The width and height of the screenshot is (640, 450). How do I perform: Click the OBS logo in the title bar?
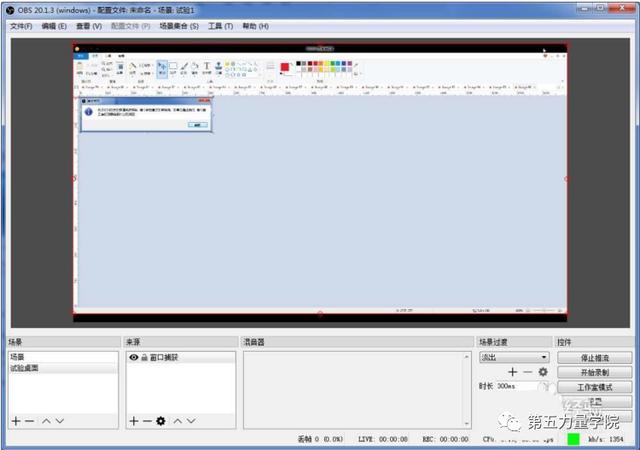pyautogui.click(x=10, y=10)
